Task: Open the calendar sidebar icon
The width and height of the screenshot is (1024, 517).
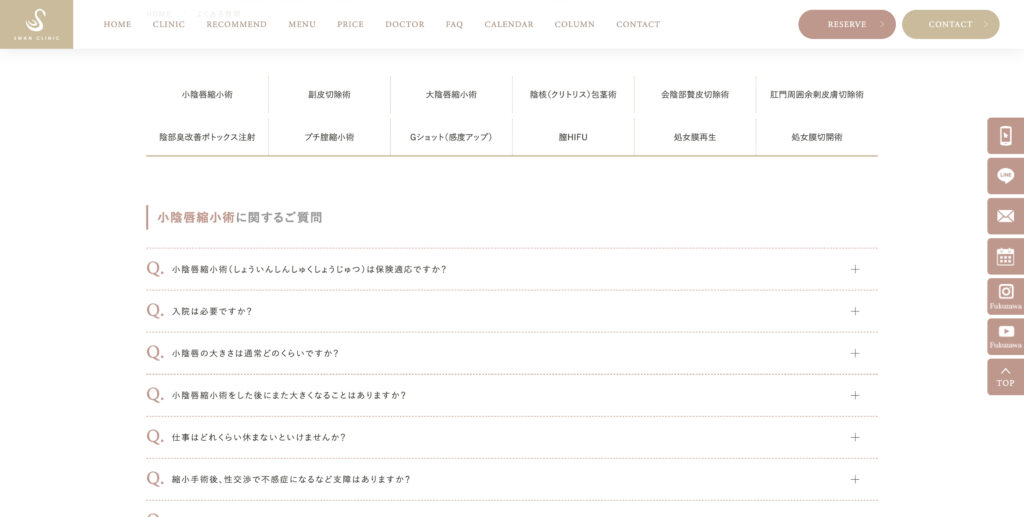Action: (x=1005, y=257)
